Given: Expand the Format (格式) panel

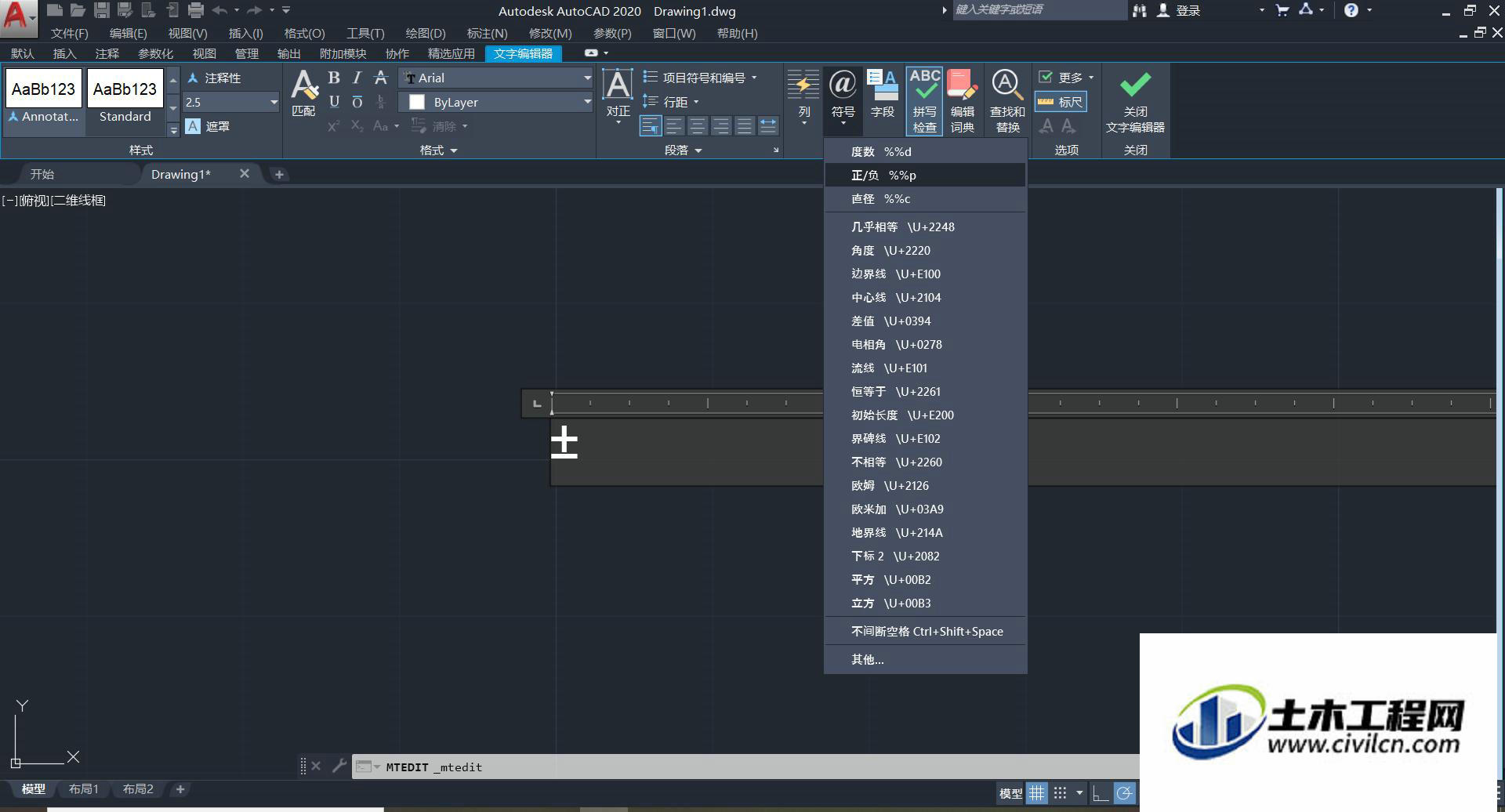Looking at the screenshot, I should 439,150.
